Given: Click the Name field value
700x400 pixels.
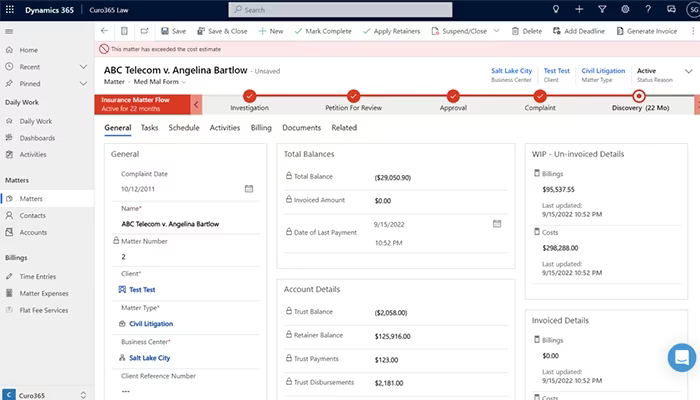Looking at the screenshot, I should (x=170, y=224).
